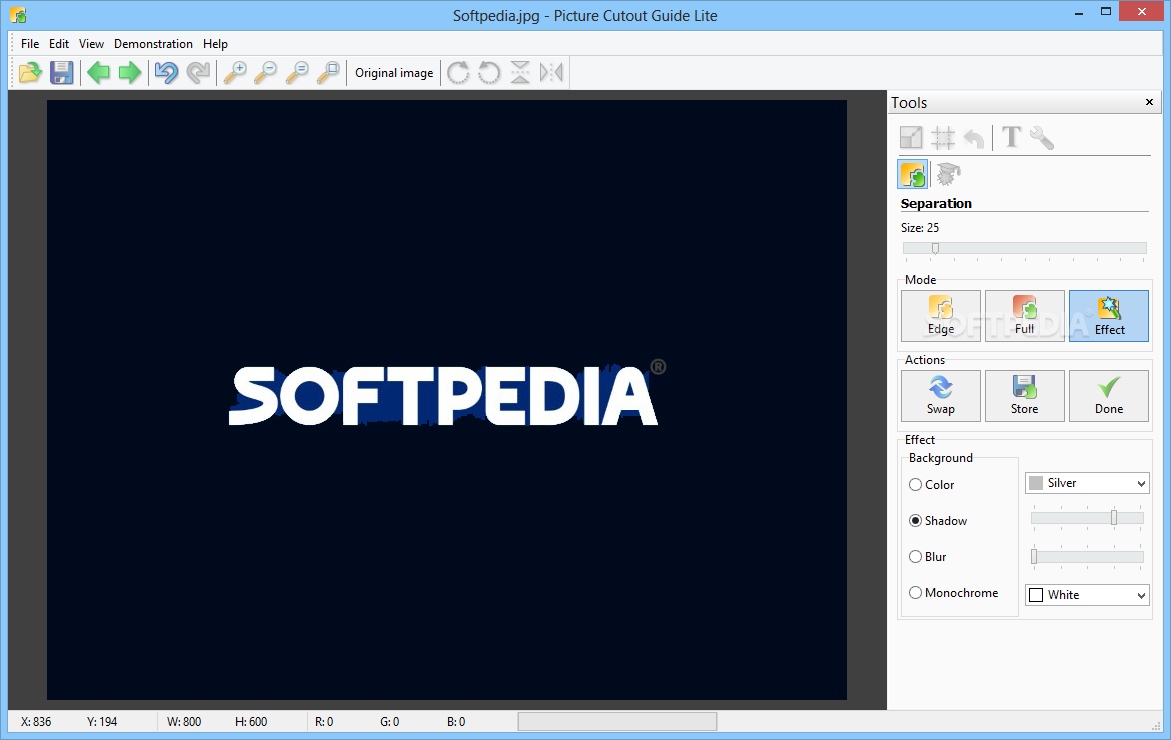This screenshot has width=1171, height=740.
Task: Zoom in with the magnifier plus icon
Action: (x=234, y=72)
